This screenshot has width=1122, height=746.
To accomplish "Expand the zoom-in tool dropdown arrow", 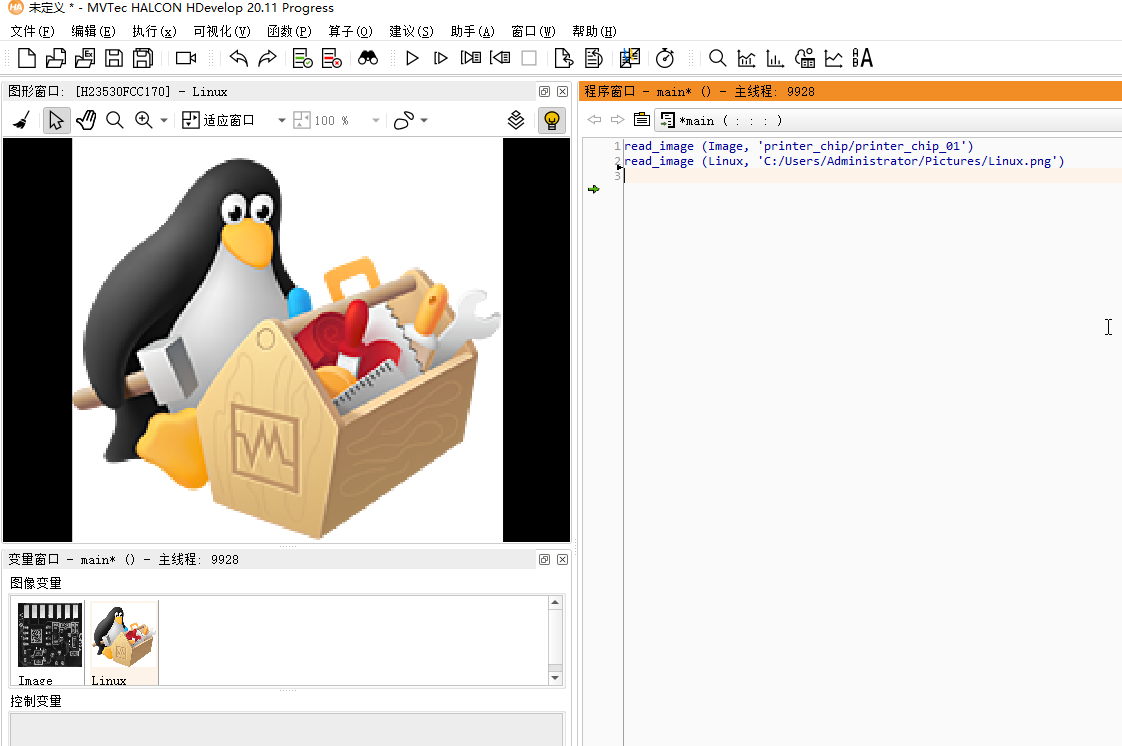I will coord(164,120).
